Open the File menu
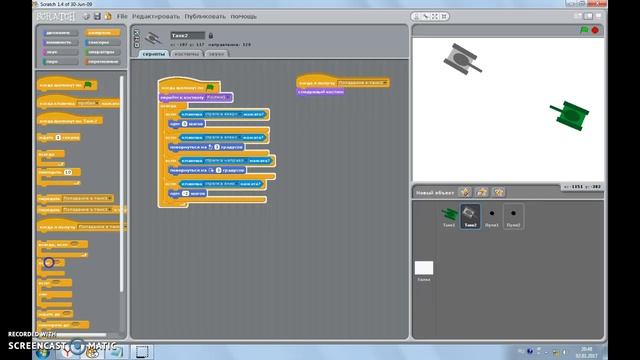Viewport: 640px width, 360px height. click(x=122, y=16)
